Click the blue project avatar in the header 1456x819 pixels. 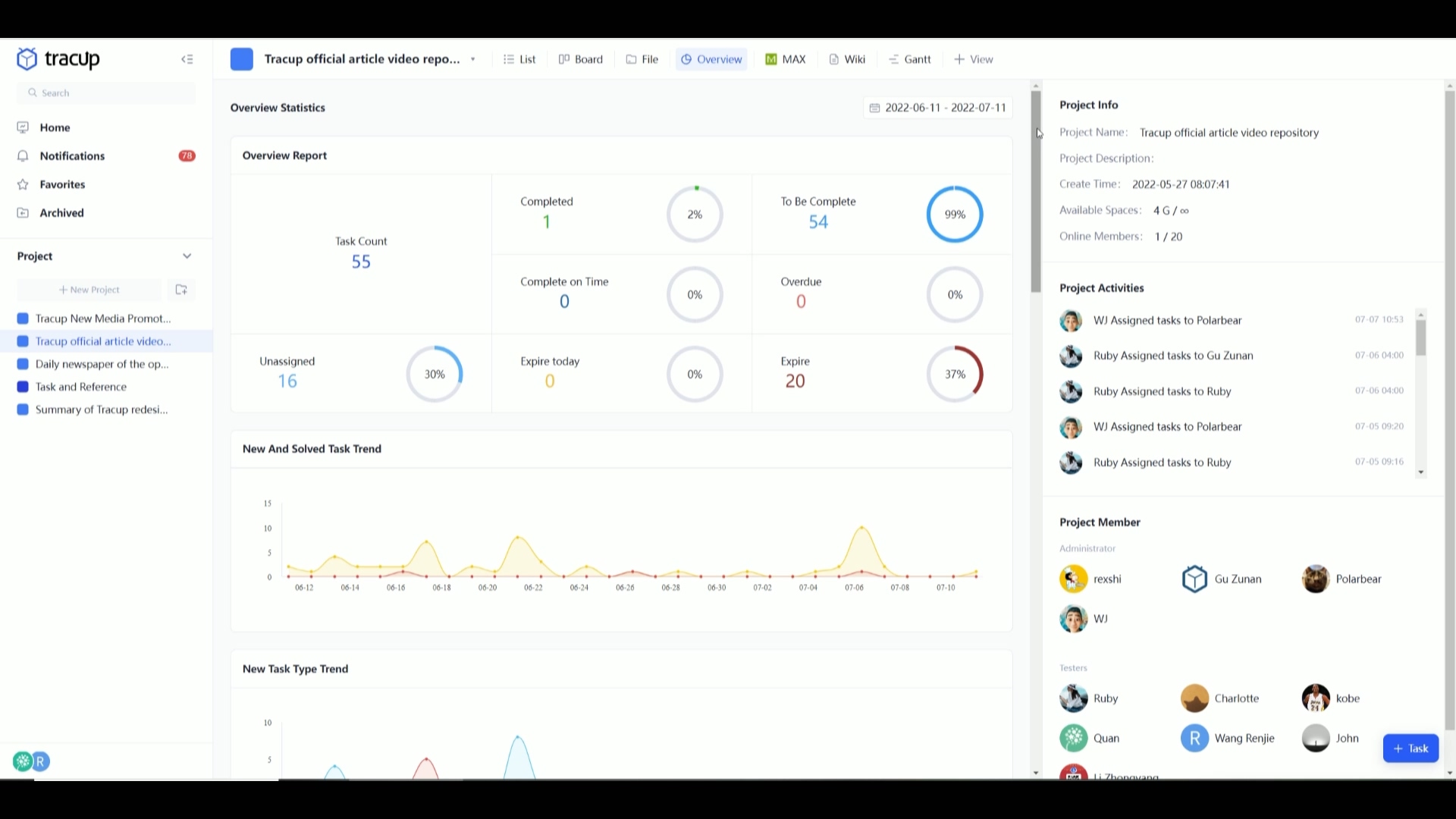coord(241,59)
